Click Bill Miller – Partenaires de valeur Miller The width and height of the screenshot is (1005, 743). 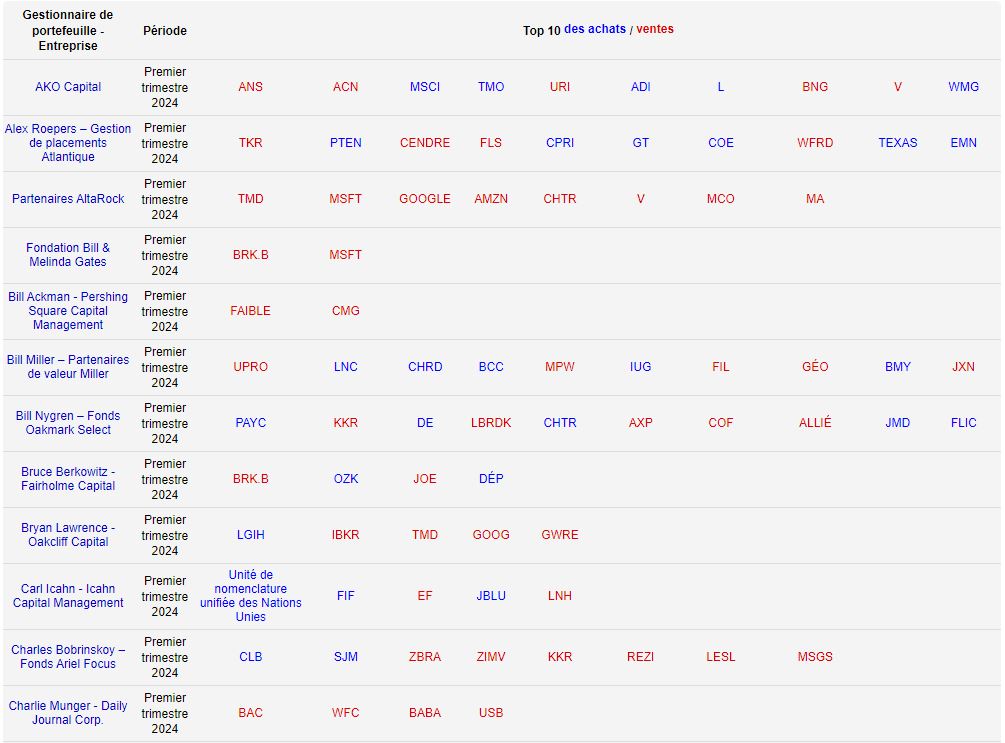tap(68, 367)
